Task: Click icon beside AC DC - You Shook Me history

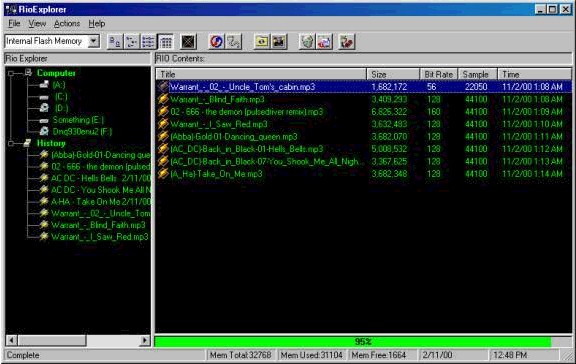Action: (44, 190)
